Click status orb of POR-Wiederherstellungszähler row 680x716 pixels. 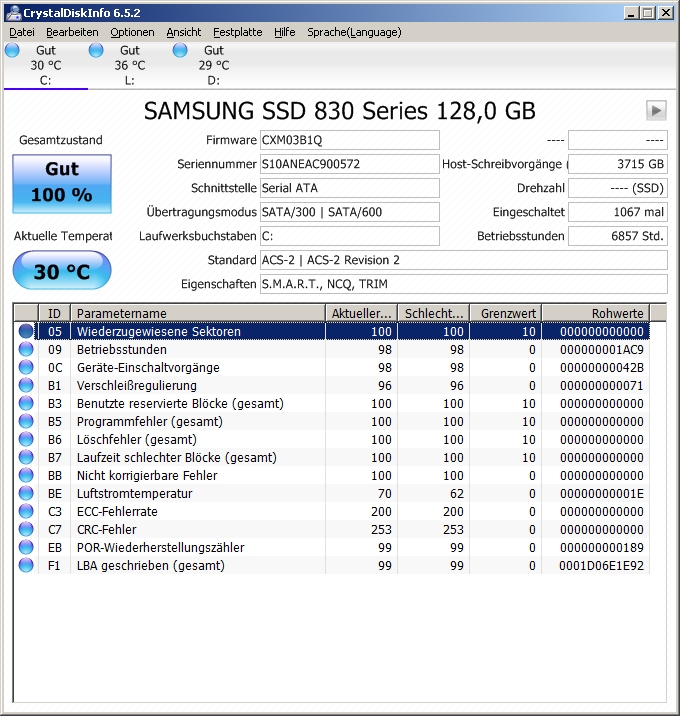(x=26, y=547)
